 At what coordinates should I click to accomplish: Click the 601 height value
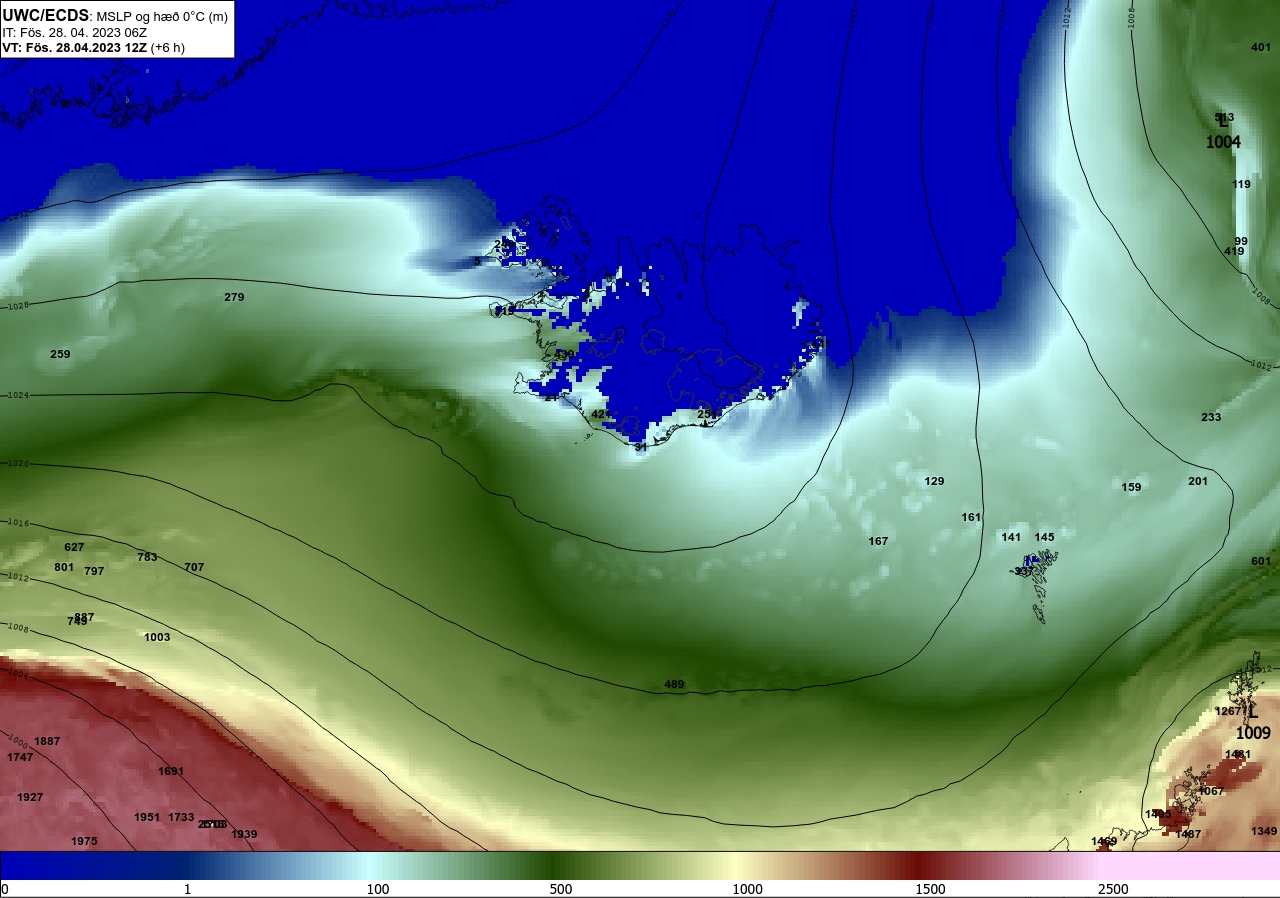click(x=1261, y=561)
